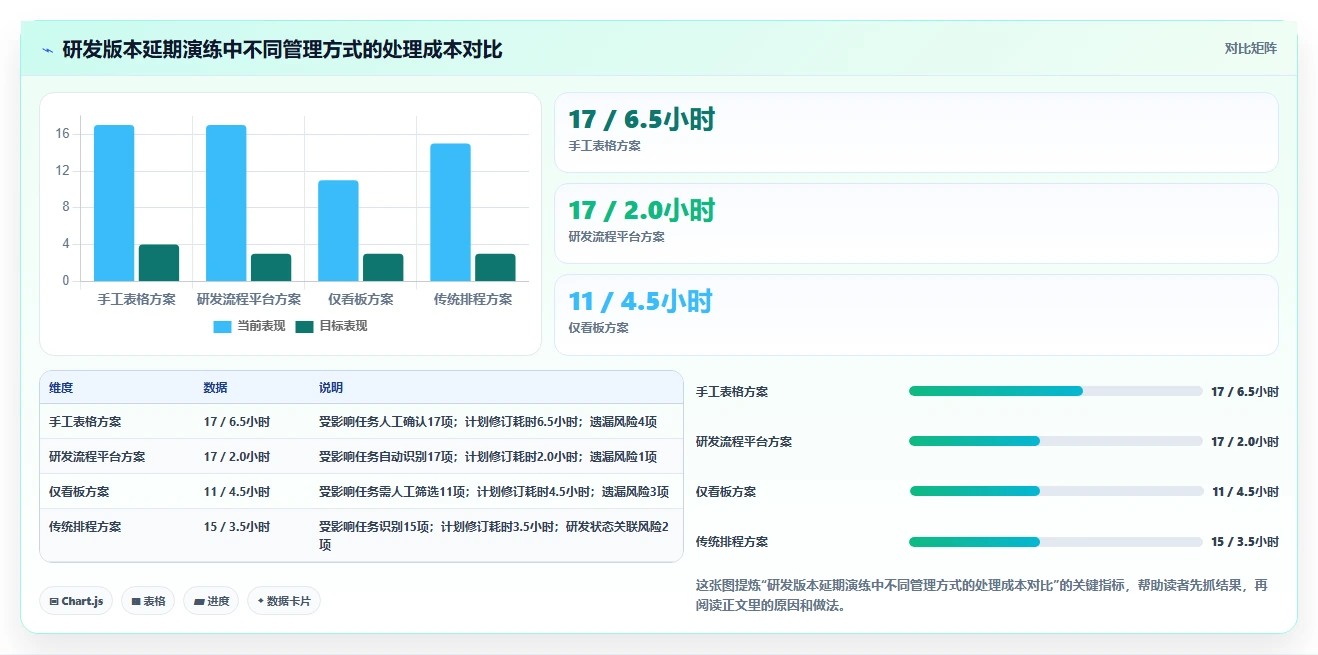Screen dimensions: 1318x655
Task: Click table cell 研发流程平台方案 in 维度 column
Action: tap(97, 457)
